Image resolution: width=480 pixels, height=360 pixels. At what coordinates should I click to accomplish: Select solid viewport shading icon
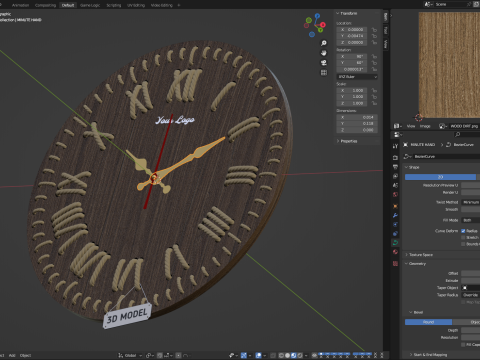coord(287,355)
